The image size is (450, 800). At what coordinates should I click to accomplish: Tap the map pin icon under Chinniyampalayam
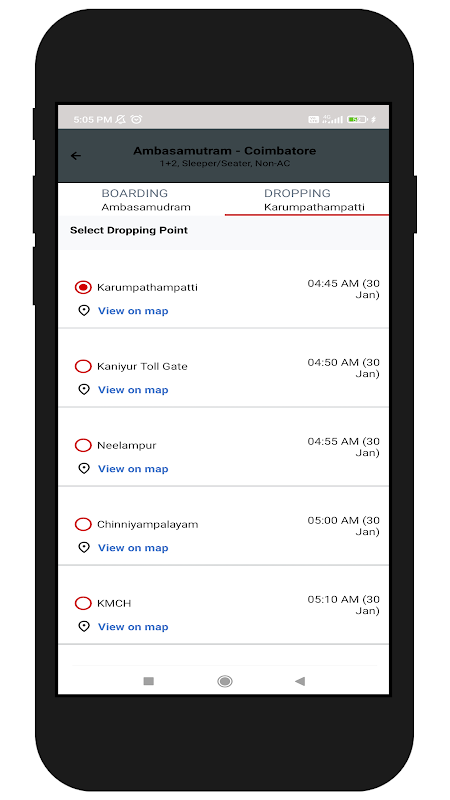(84, 548)
